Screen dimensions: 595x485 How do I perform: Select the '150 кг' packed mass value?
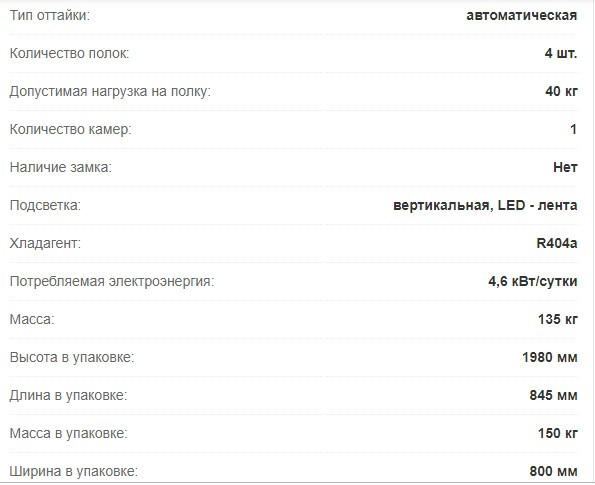(x=558, y=433)
